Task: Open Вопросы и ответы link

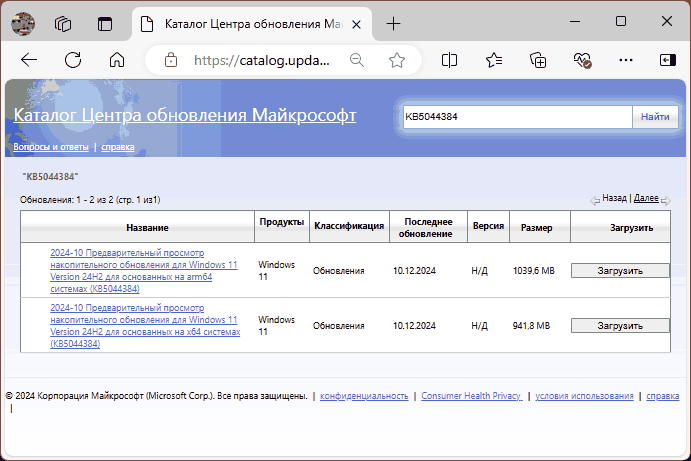Action: point(51,147)
